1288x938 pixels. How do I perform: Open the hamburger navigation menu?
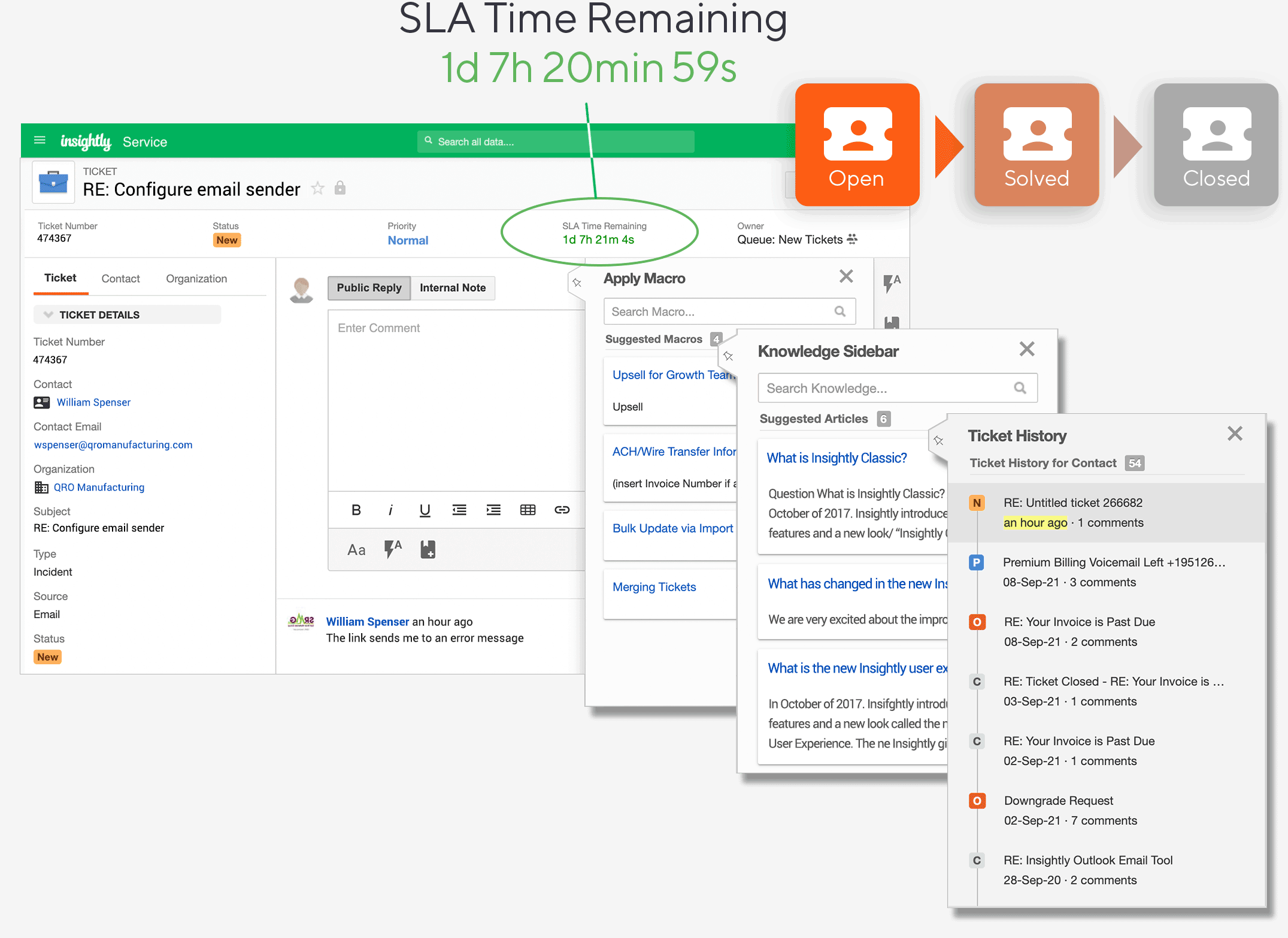pos(40,140)
